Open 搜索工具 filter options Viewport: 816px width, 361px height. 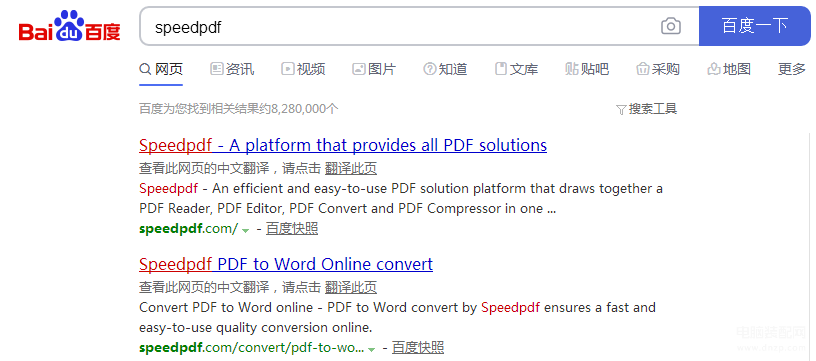pos(646,109)
